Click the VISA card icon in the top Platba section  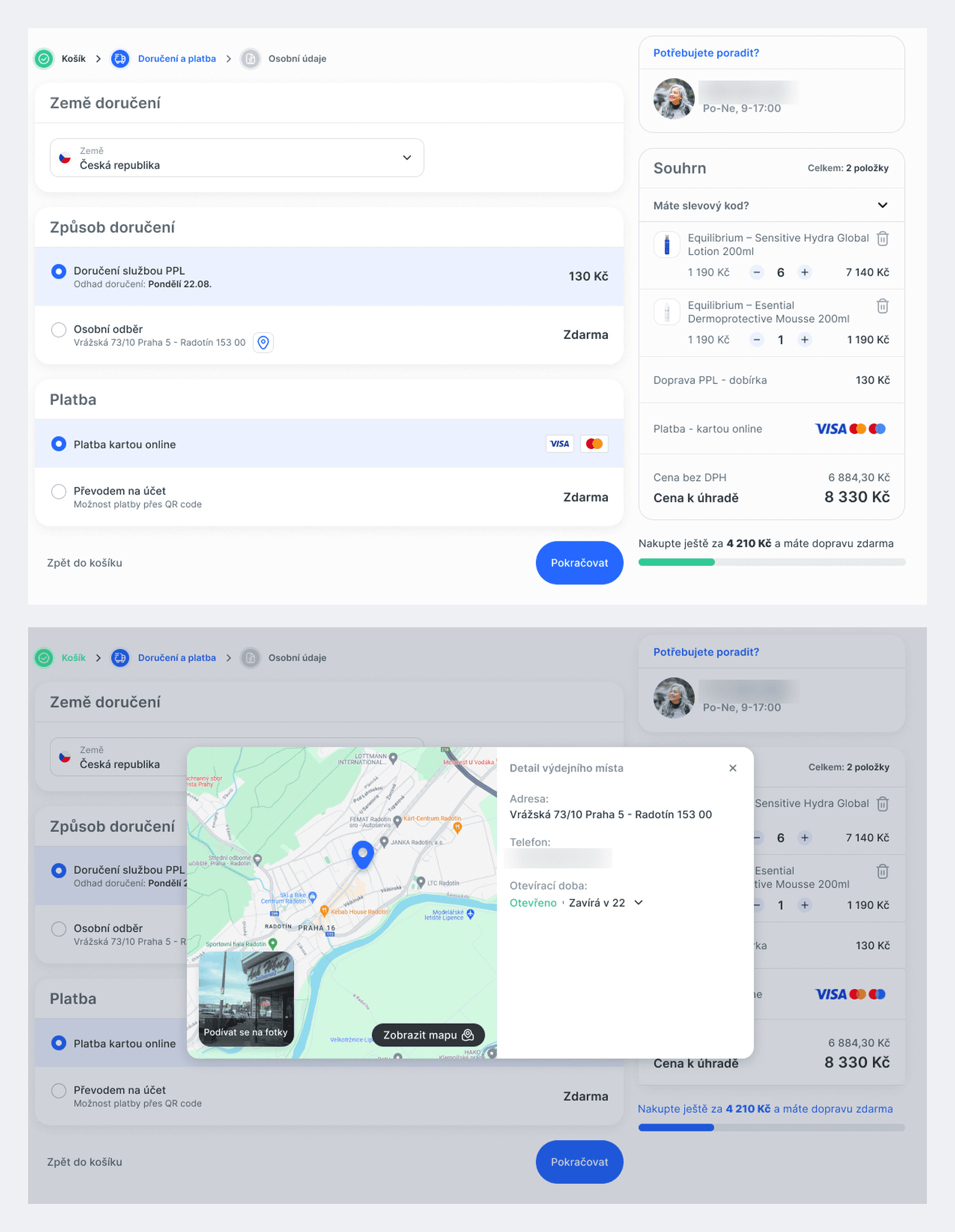coord(560,444)
